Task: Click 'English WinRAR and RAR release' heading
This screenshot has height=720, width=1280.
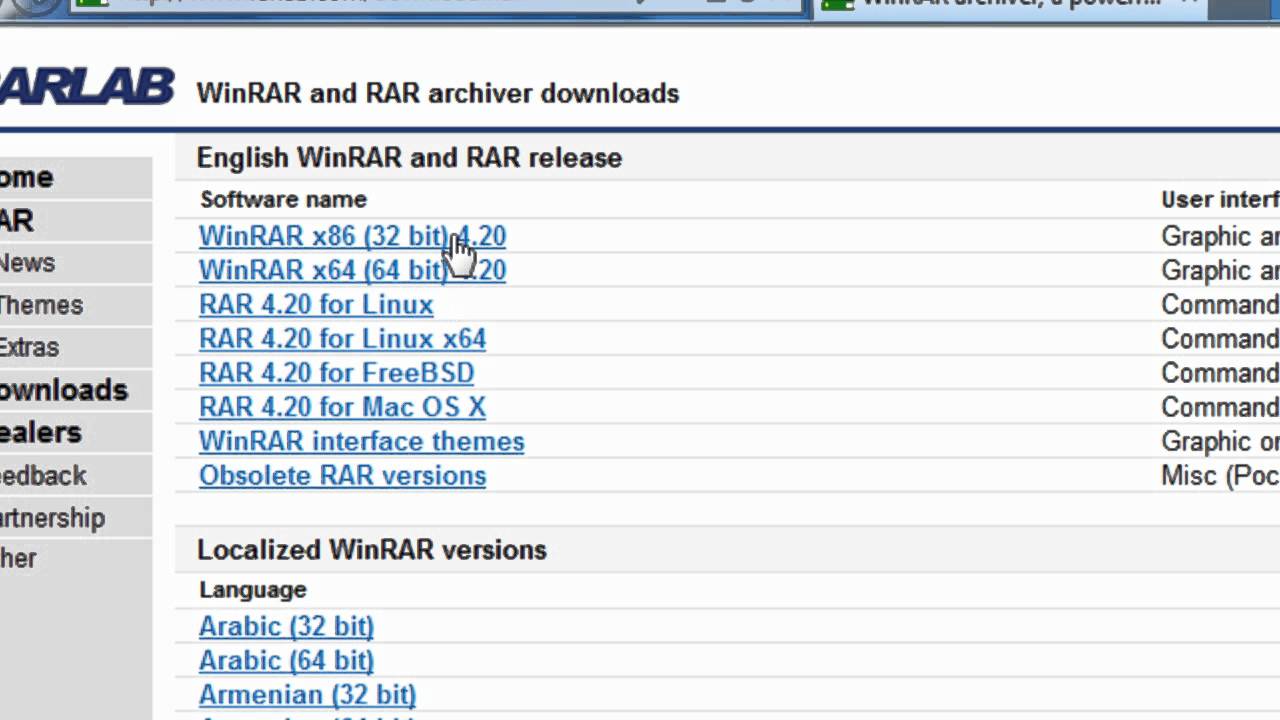Action: (409, 157)
